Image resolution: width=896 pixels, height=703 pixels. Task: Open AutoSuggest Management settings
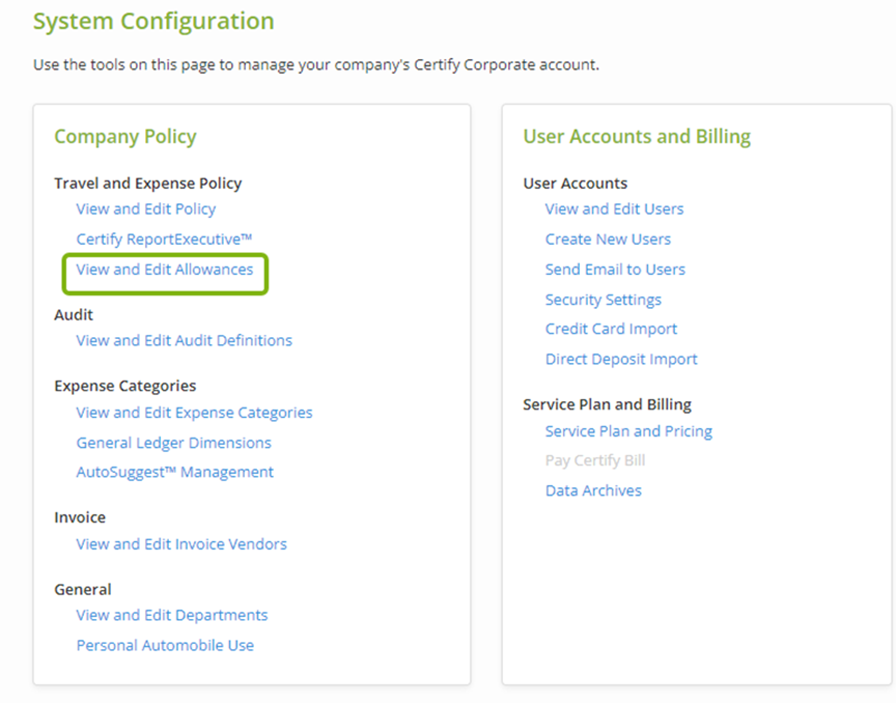click(x=175, y=472)
